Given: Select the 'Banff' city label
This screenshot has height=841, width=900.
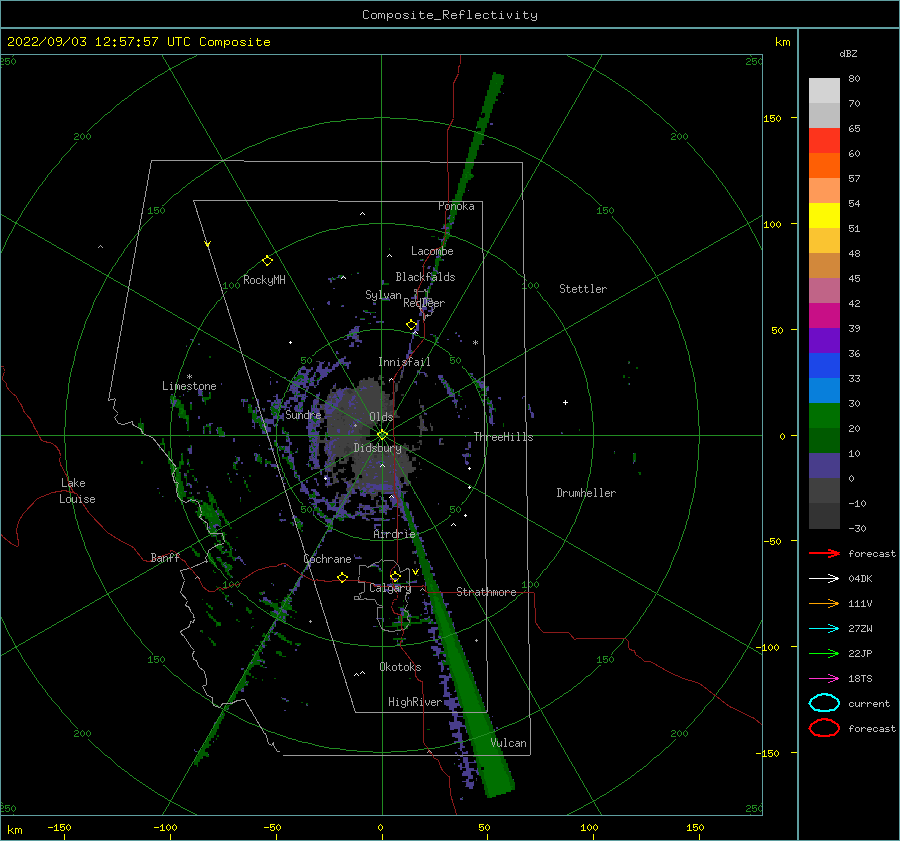Looking at the screenshot, I should tap(165, 557).
